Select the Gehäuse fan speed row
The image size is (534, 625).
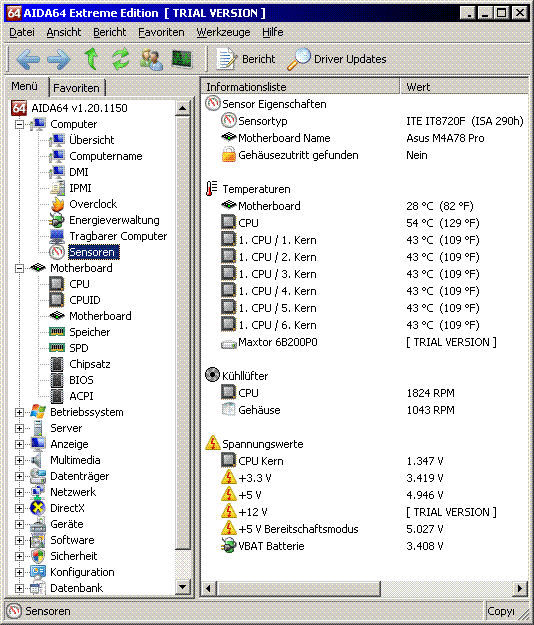(x=366, y=410)
